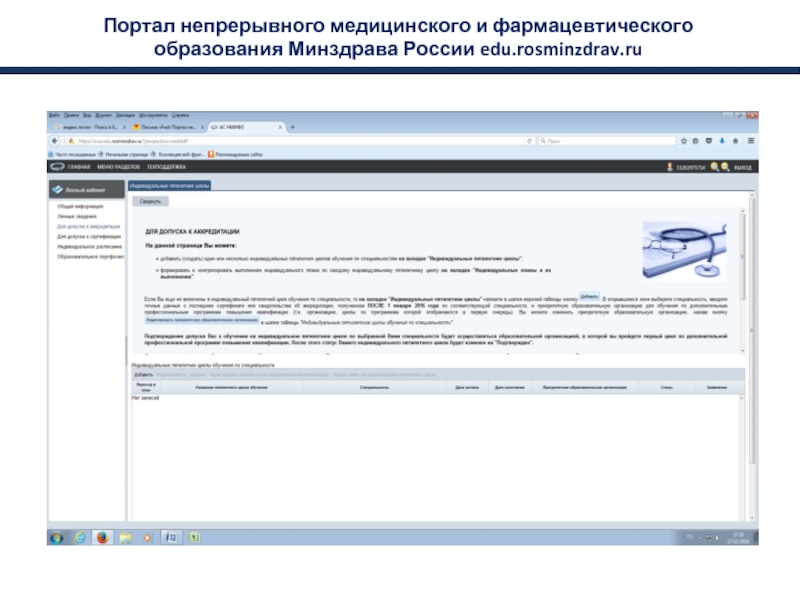Open the Вид menu
The height and width of the screenshot is (600, 800).
(x=87, y=115)
